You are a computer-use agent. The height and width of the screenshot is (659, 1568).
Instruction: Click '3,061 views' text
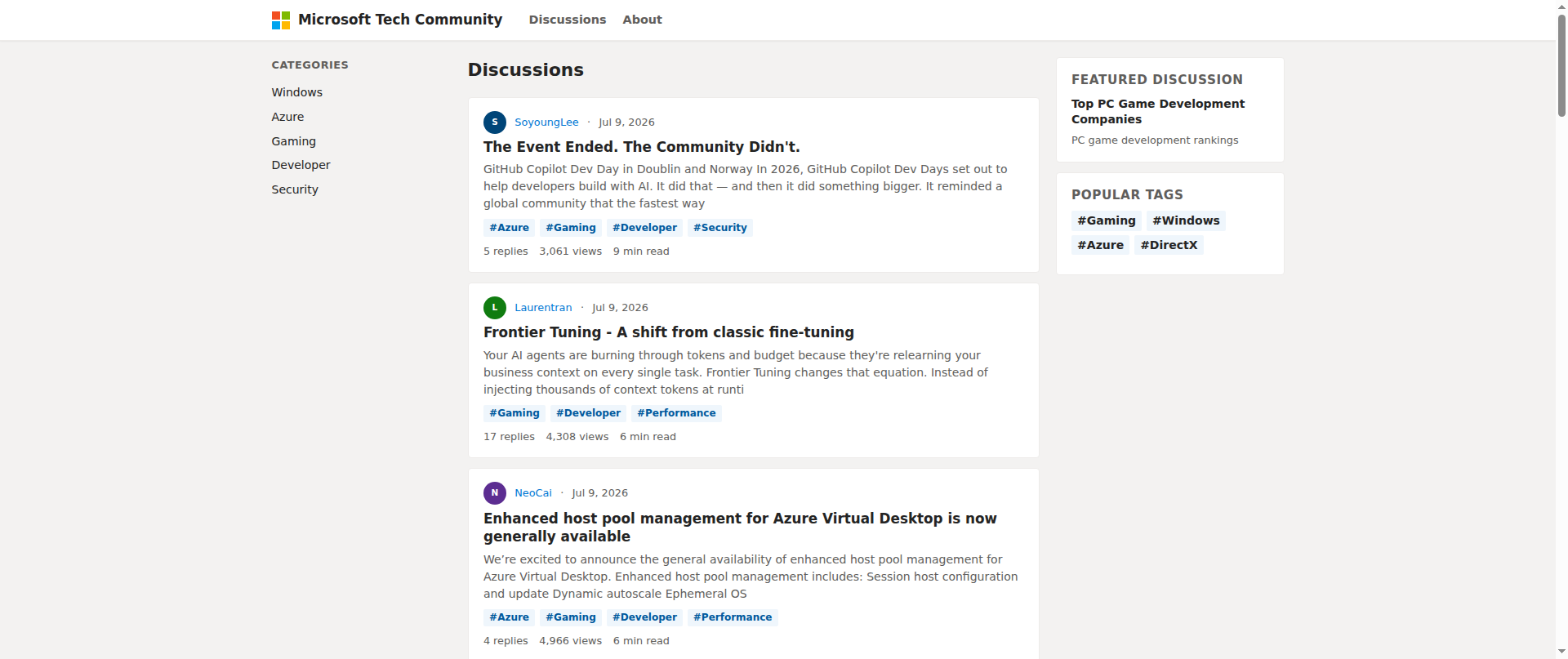571,252
